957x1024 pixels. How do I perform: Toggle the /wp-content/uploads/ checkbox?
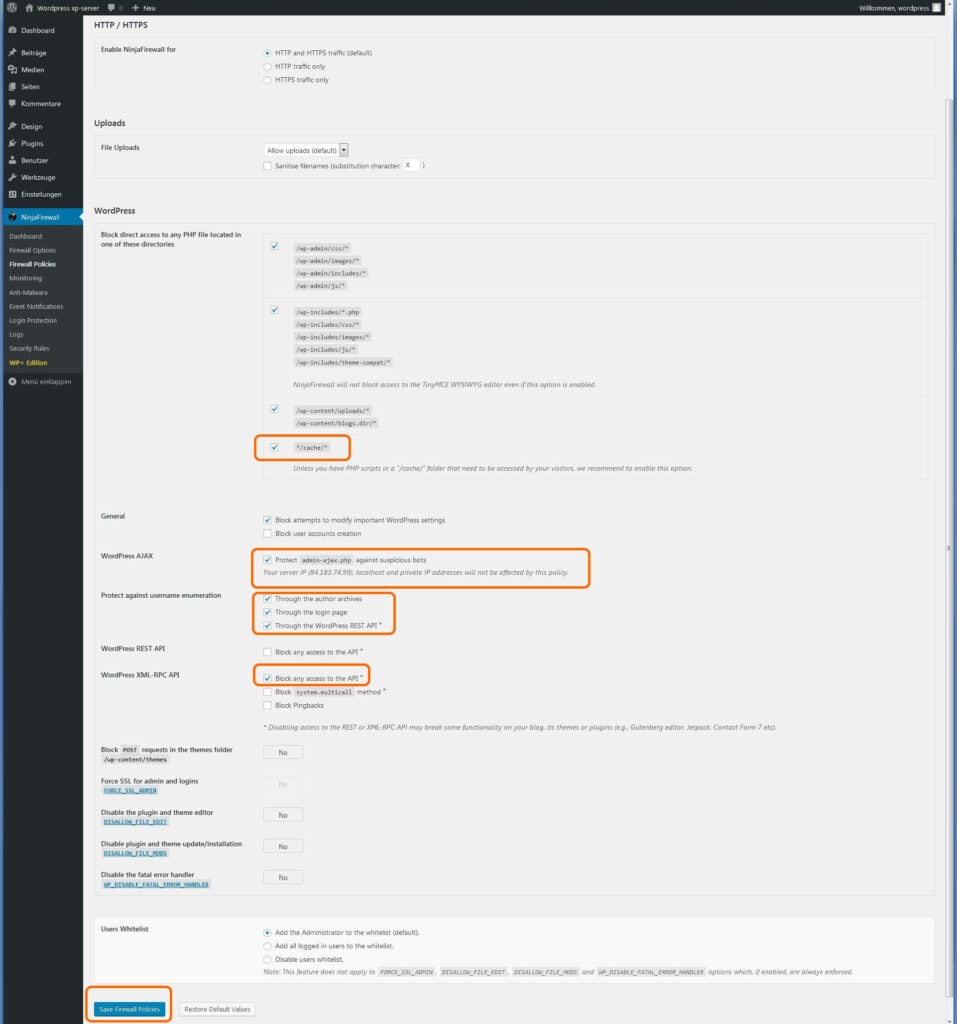coord(274,409)
